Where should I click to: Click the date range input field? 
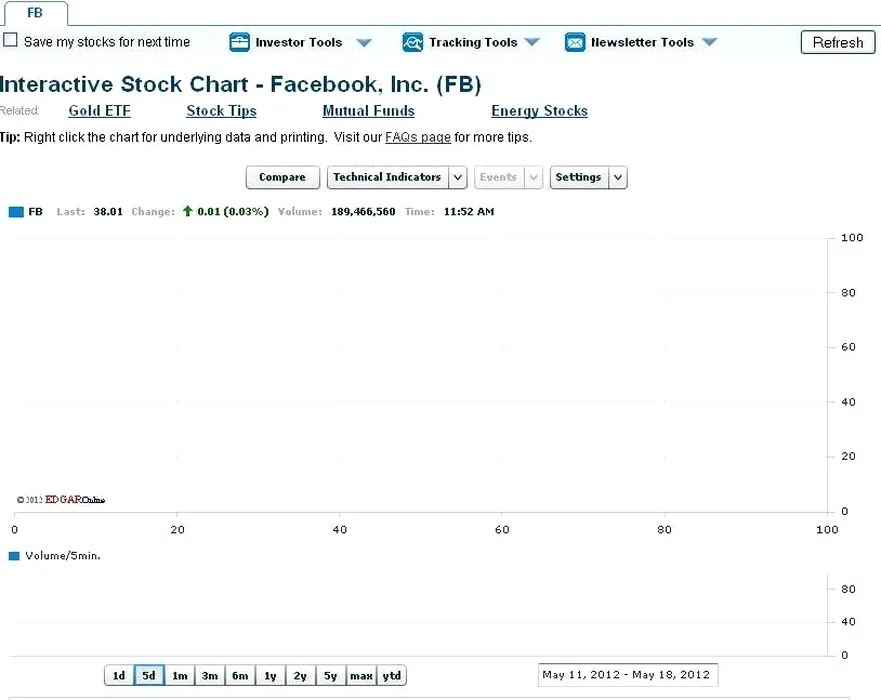click(x=627, y=675)
